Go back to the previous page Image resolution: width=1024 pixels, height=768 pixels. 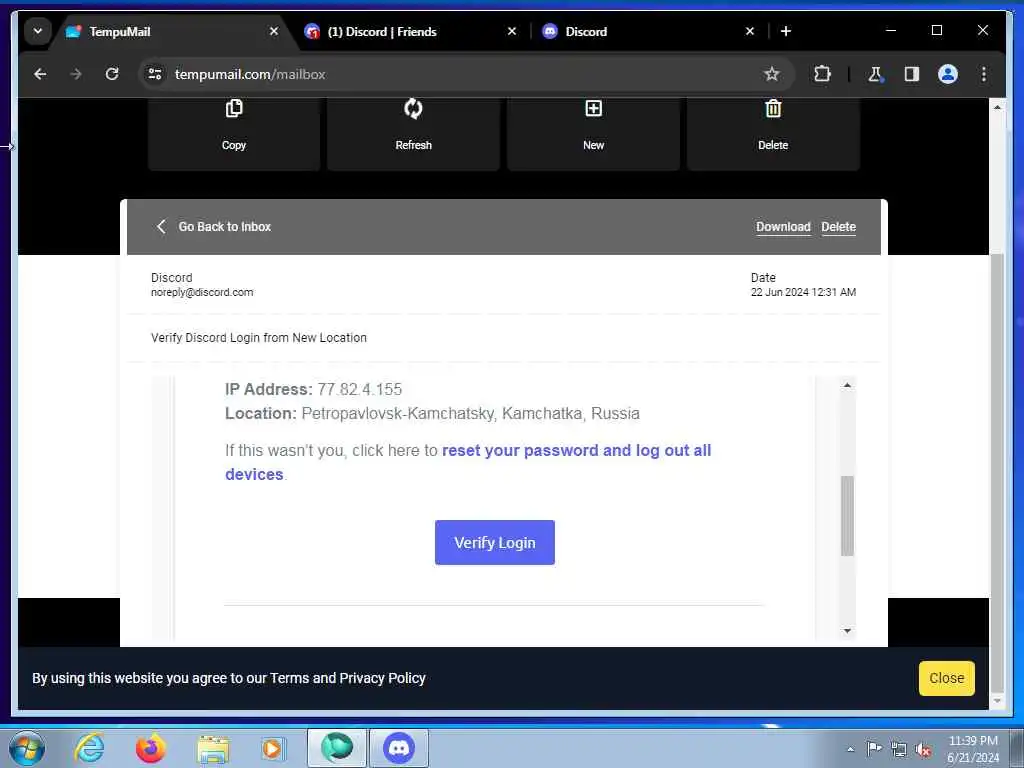click(x=40, y=74)
